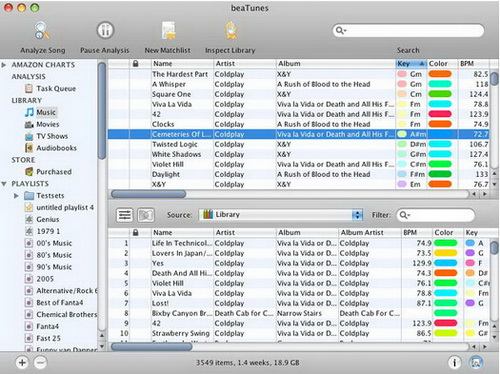Click the info button in status bar

454,362
